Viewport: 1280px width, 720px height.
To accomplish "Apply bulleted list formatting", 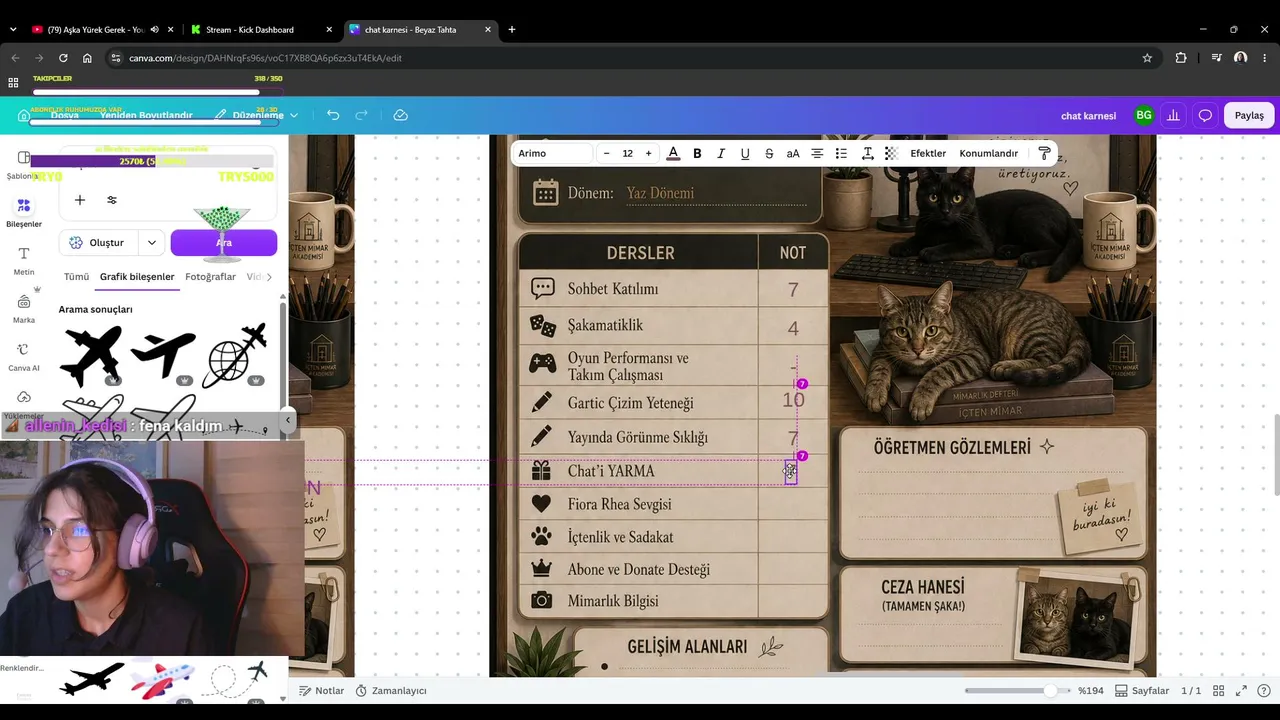I will pyautogui.click(x=841, y=153).
